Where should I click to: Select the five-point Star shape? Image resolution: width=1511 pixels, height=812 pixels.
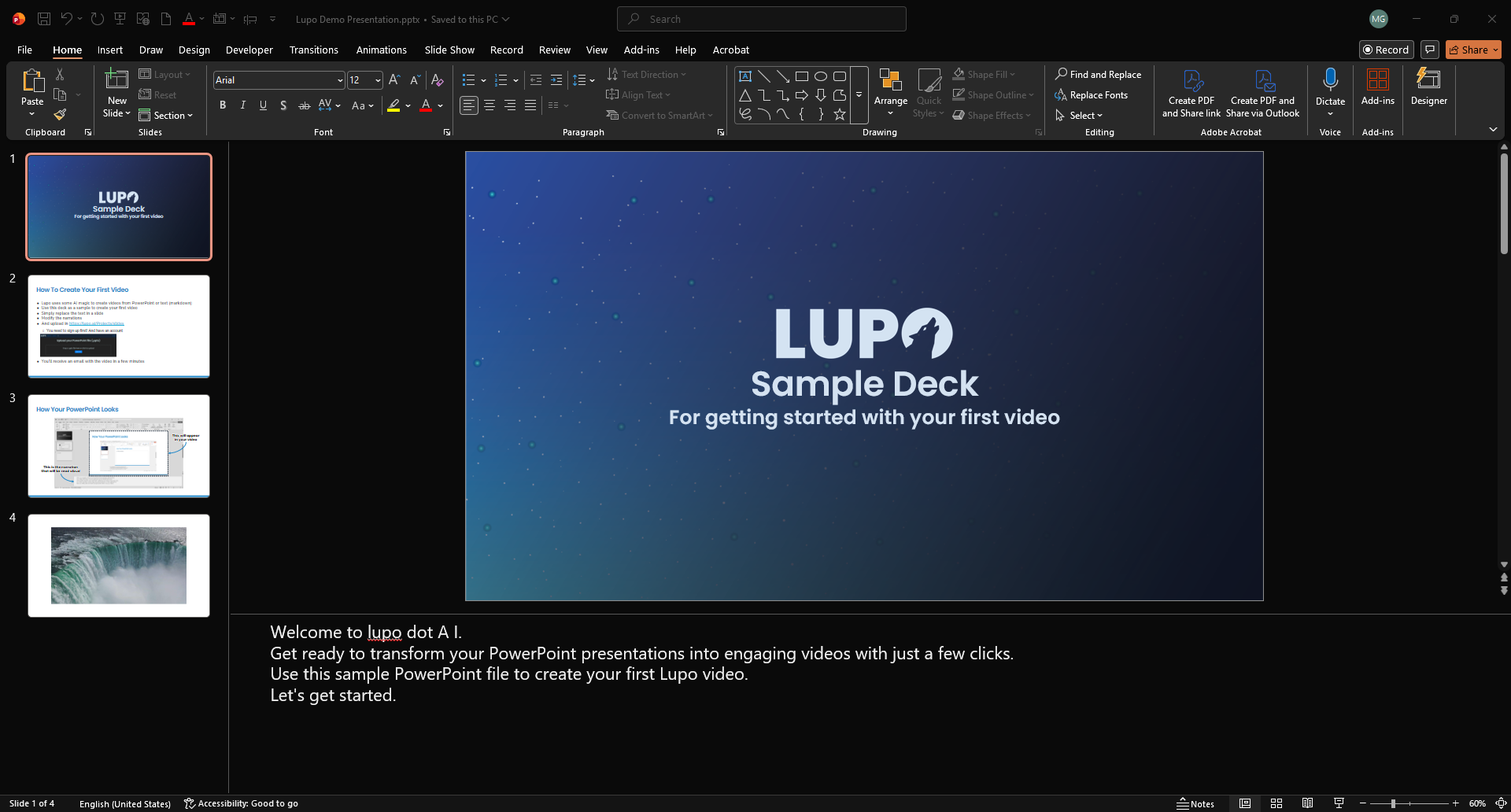click(x=840, y=114)
